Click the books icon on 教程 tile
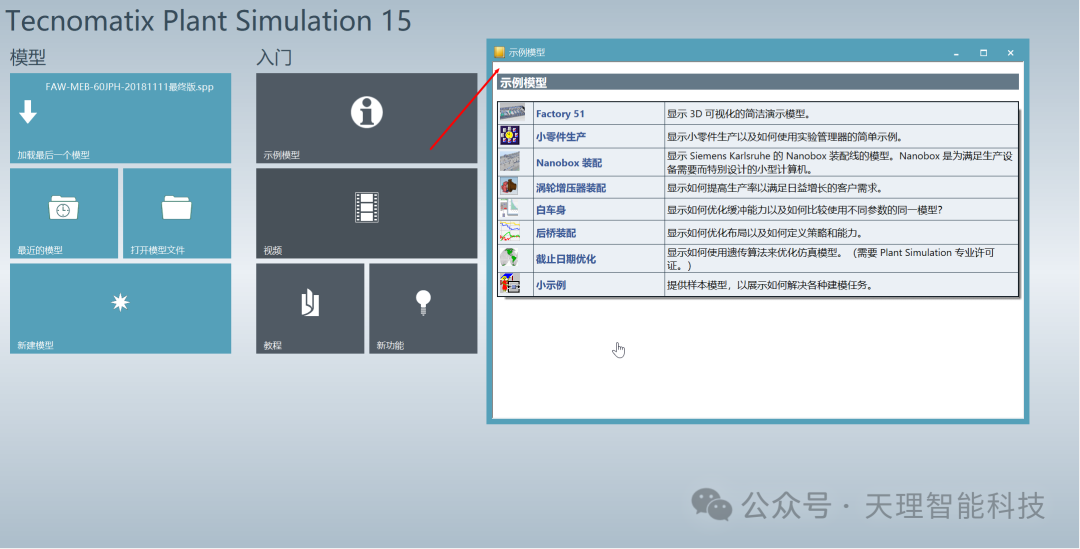The width and height of the screenshot is (1080, 549). (311, 303)
